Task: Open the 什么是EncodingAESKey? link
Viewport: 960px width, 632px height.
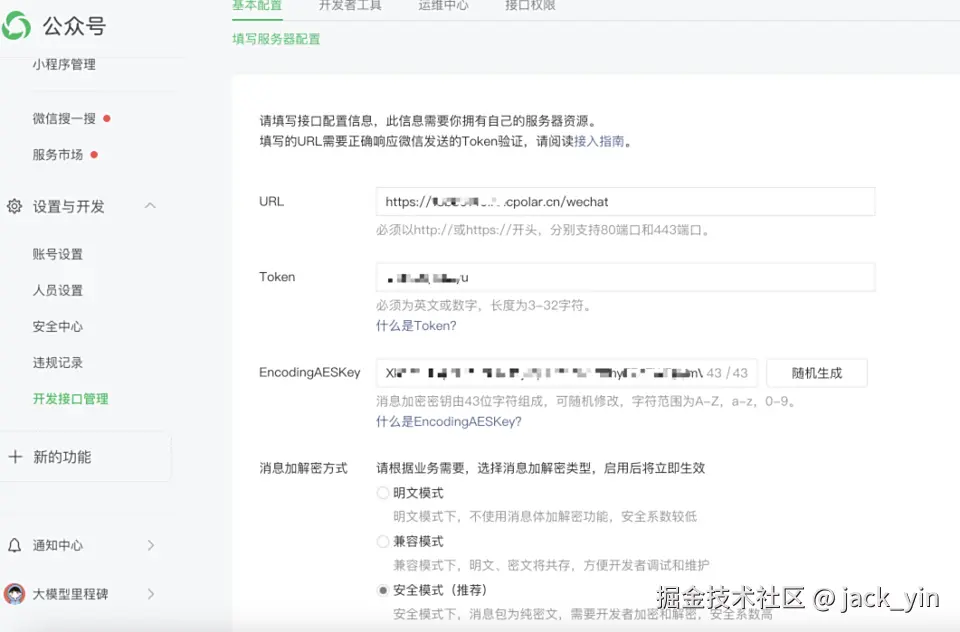Action: click(x=449, y=421)
